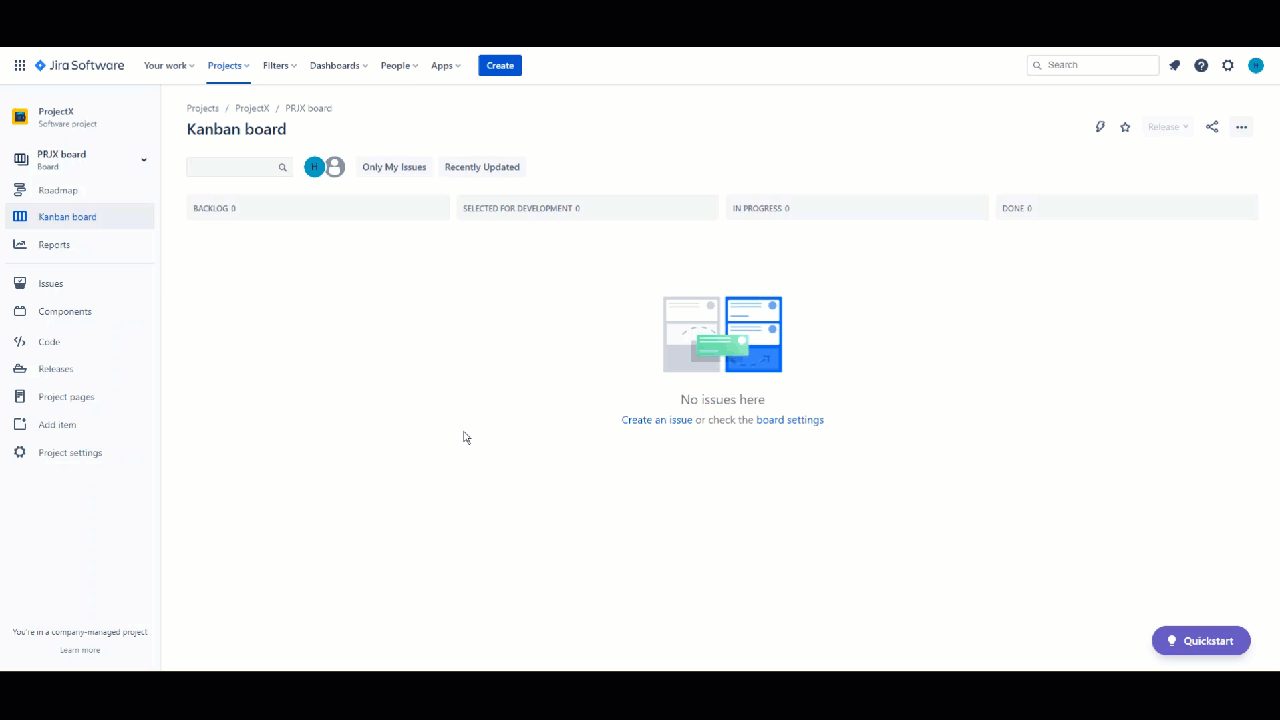Open the Roadmap from the sidebar
This screenshot has height=720, width=1280.
pyautogui.click(x=58, y=190)
